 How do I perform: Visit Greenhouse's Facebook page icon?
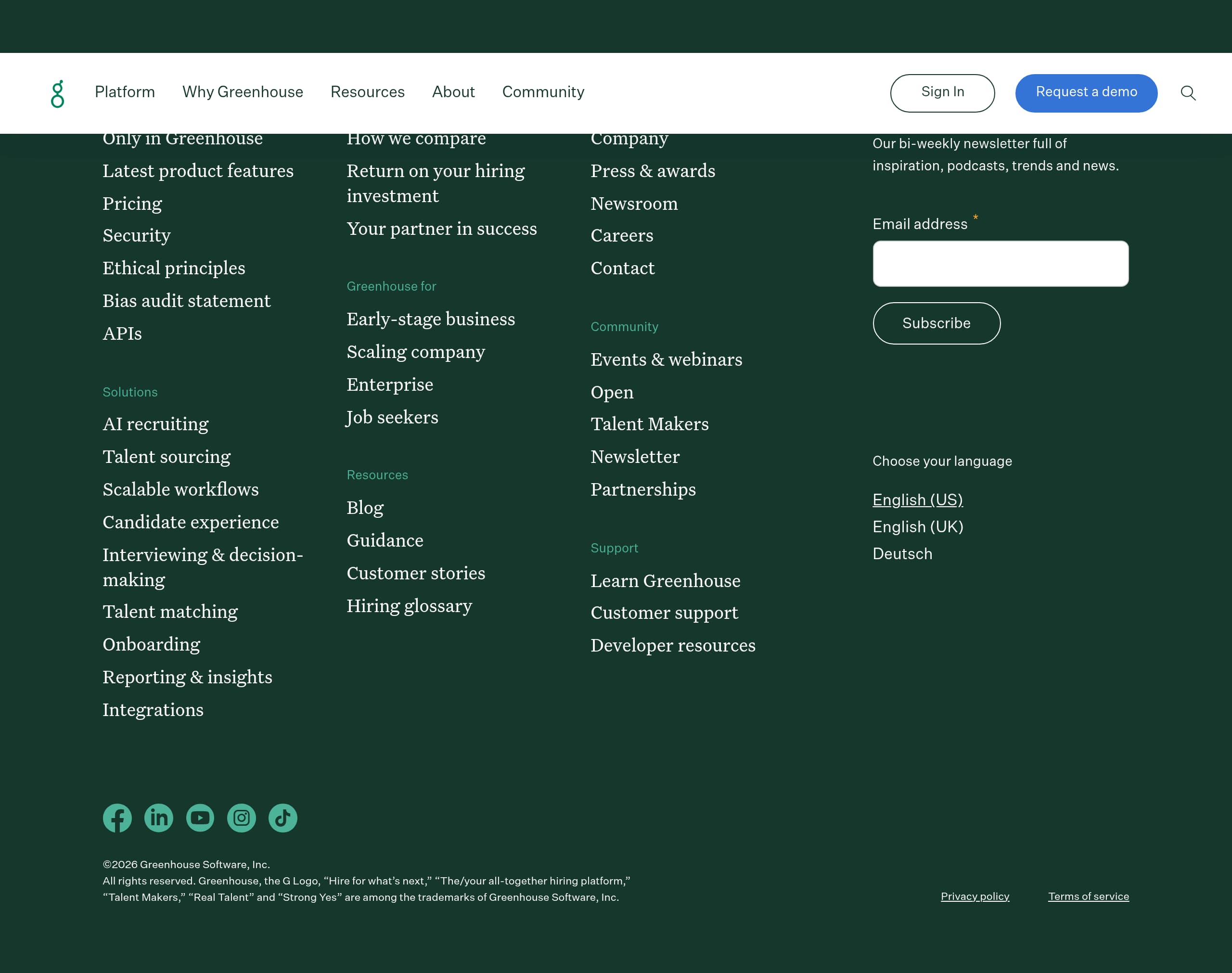coord(117,818)
